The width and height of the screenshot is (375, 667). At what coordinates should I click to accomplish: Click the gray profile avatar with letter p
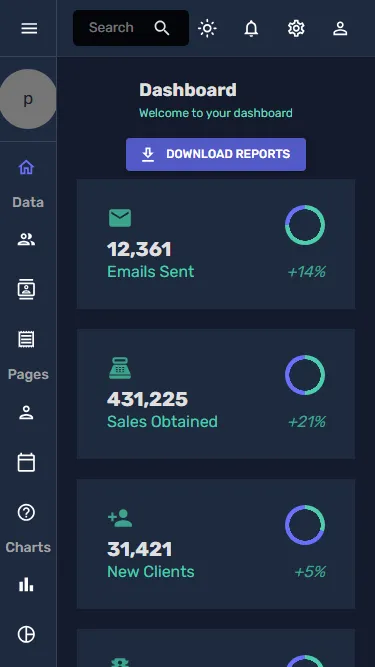[28, 99]
